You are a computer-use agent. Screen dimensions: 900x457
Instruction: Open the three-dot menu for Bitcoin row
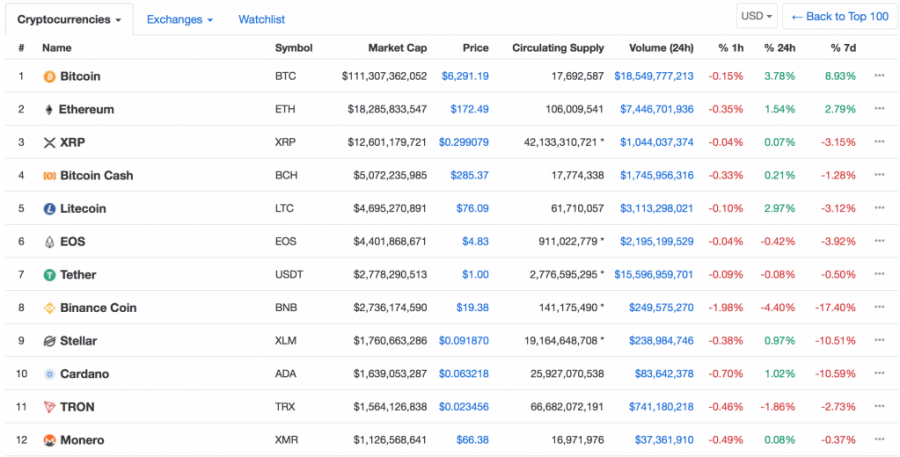coord(879,75)
